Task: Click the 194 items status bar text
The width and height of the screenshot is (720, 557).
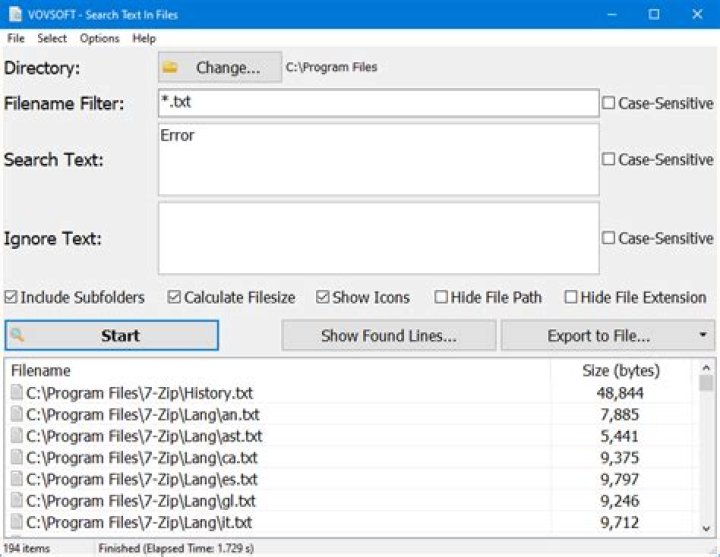Action: (x=27, y=548)
